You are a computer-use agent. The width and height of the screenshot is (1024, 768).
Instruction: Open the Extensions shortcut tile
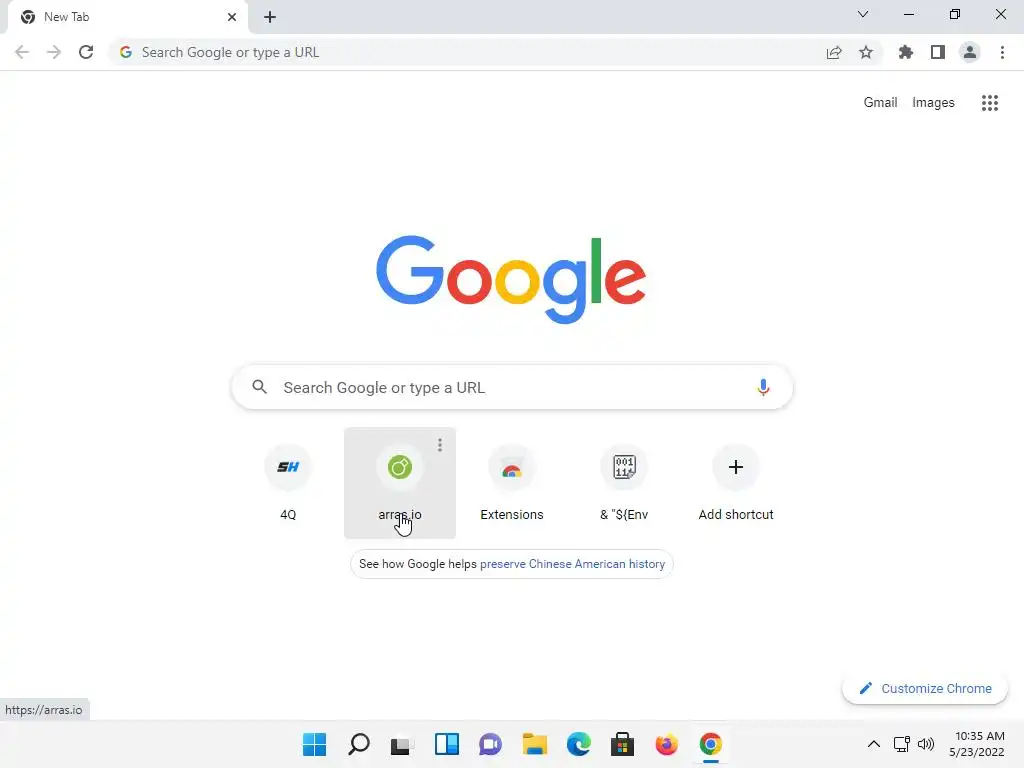point(512,483)
